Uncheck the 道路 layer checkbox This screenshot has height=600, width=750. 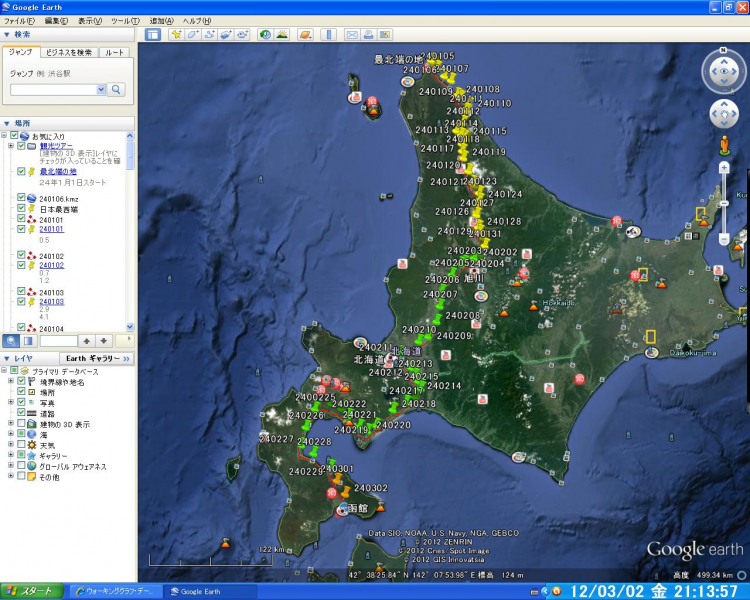point(21,412)
